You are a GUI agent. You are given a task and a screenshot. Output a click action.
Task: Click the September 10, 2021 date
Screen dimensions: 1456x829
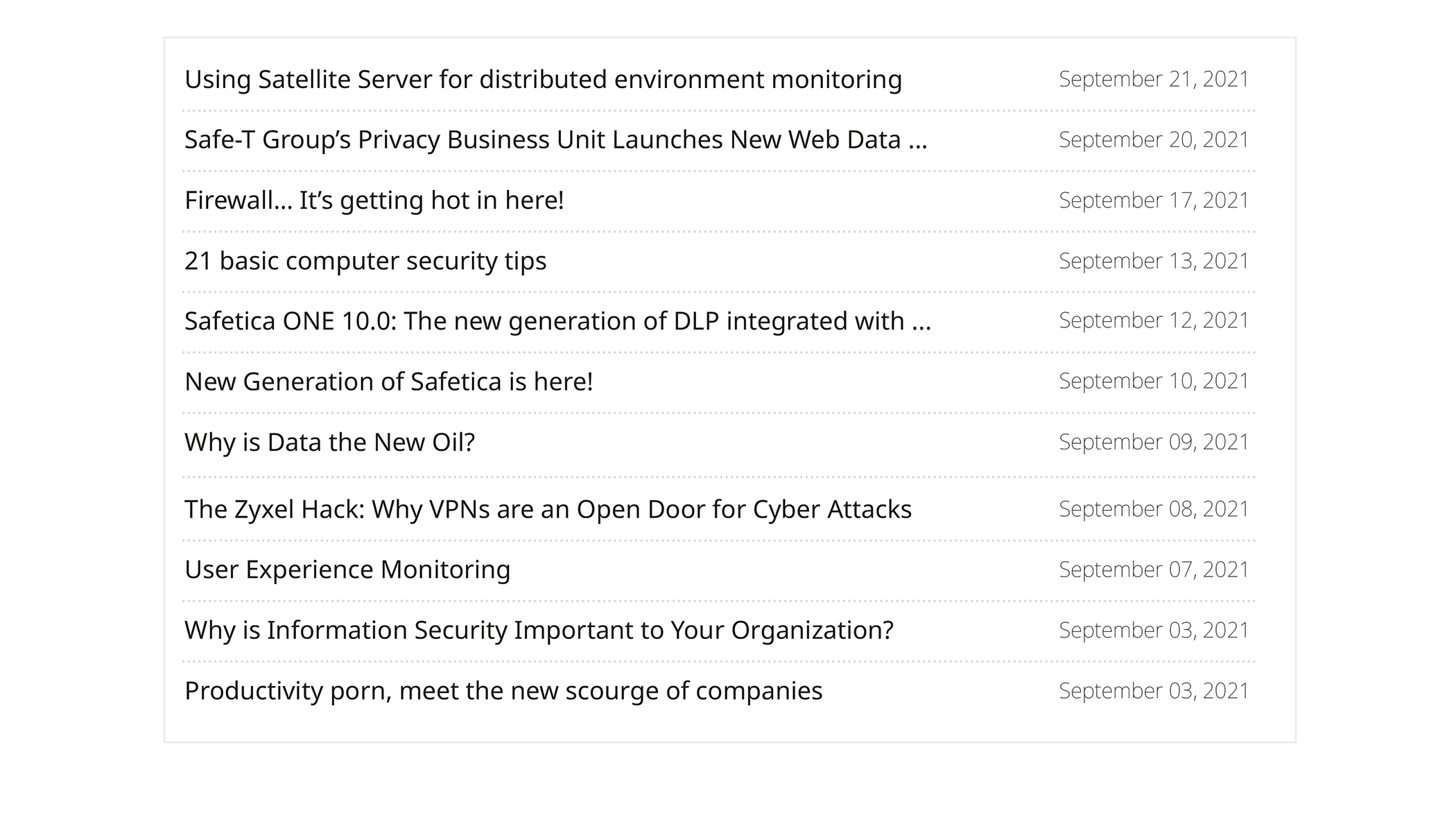pos(1153,381)
